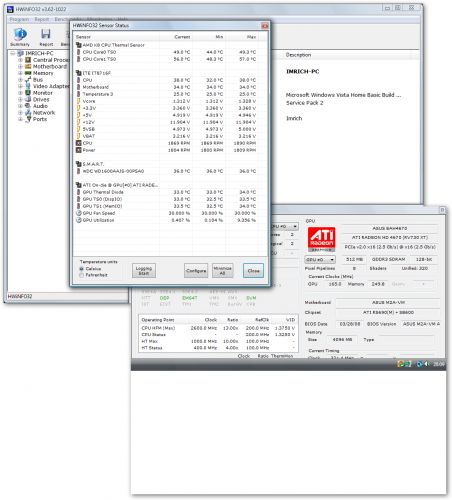Click the Vcore voltage row icon
The height and width of the screenshot is (500, 452).
point(79,101)
